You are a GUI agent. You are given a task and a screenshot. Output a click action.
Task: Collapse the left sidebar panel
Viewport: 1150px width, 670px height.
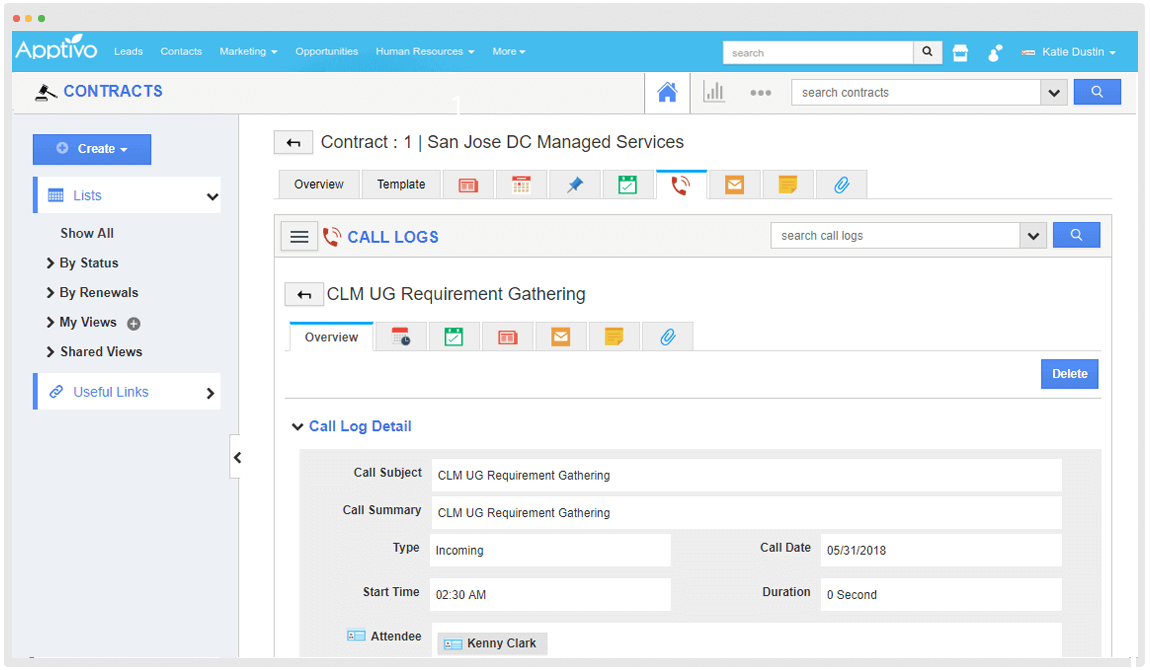236,458
